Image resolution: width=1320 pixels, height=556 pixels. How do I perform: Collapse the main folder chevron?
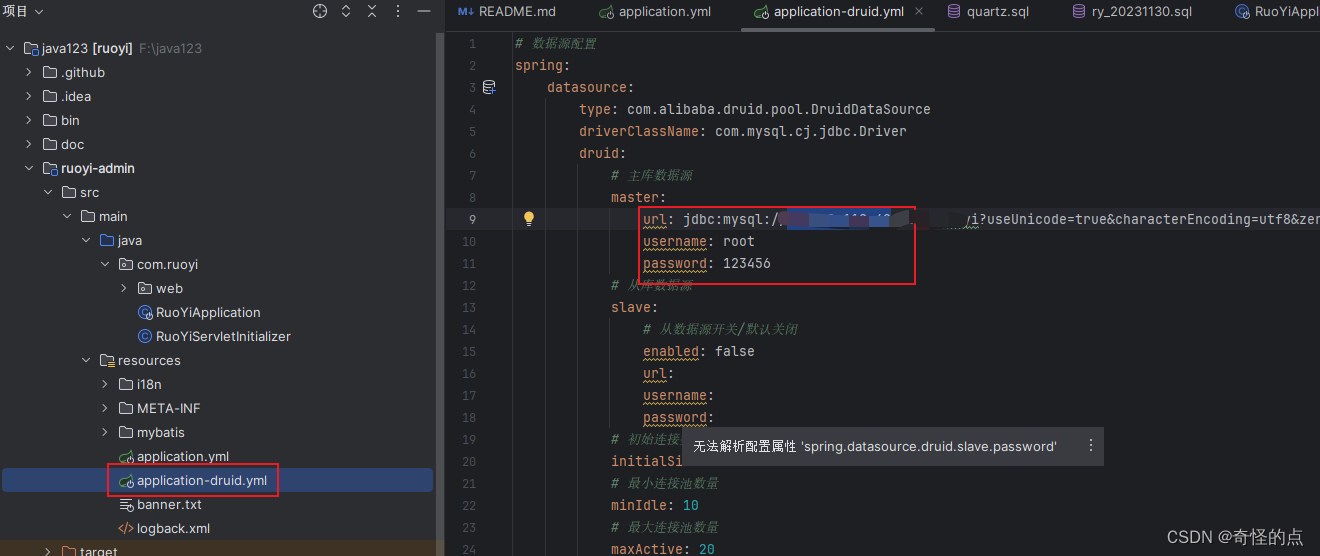(x=68, y=217)
